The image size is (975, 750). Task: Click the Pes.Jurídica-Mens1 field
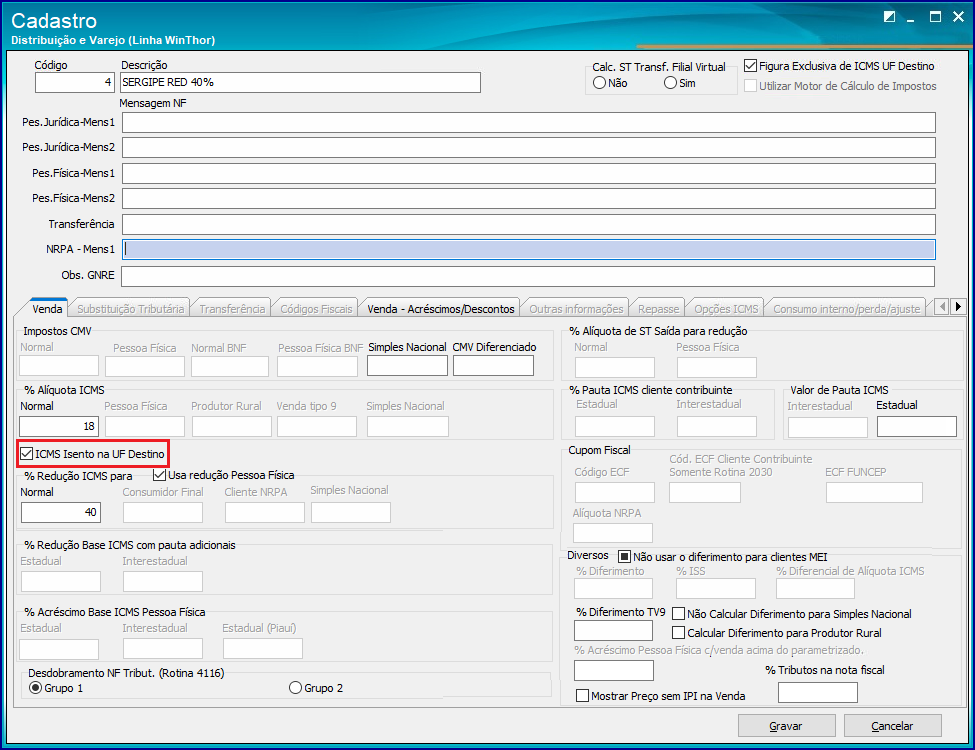coord(529,123)
